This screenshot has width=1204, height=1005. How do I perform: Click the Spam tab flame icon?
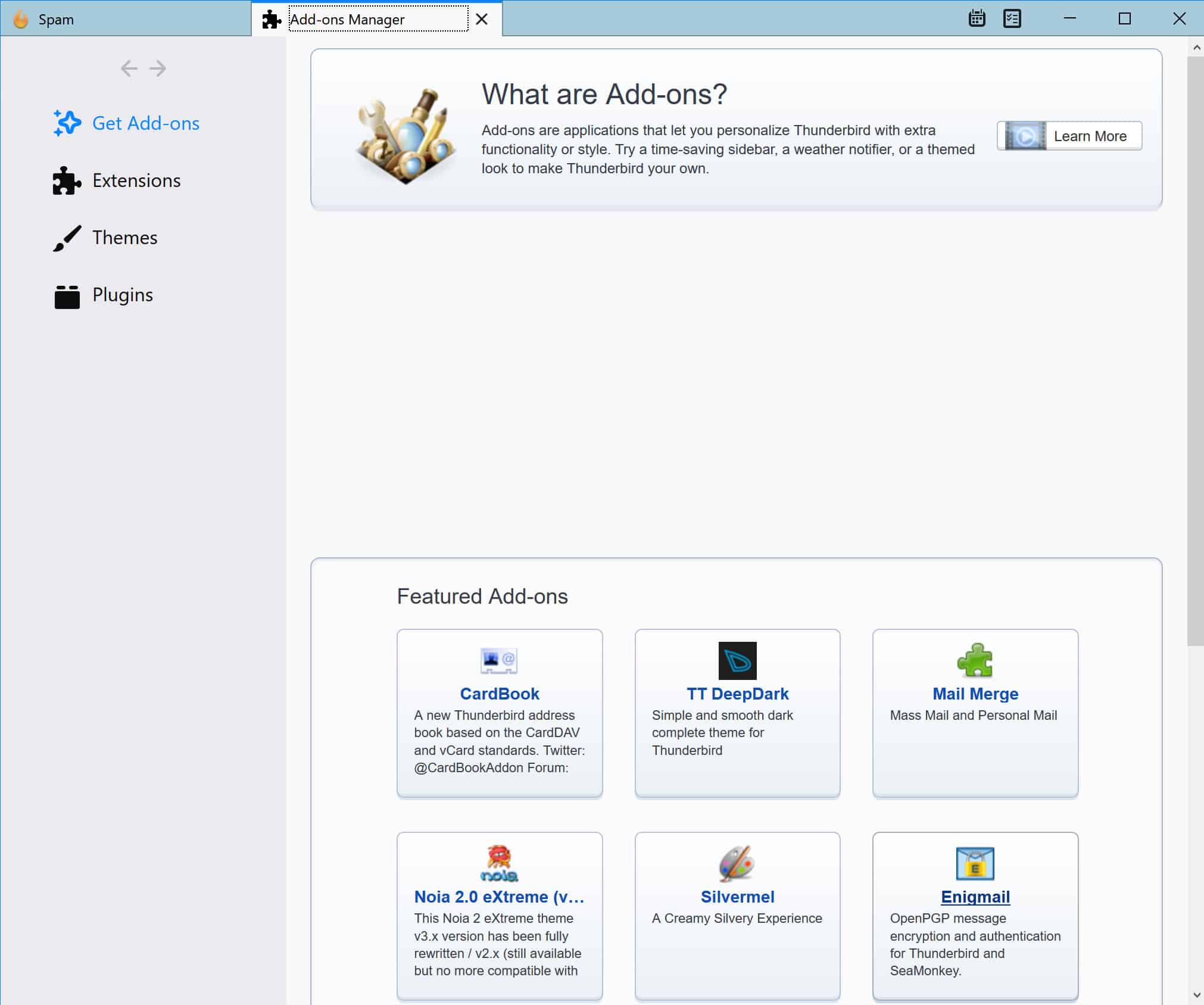[21, 20]
